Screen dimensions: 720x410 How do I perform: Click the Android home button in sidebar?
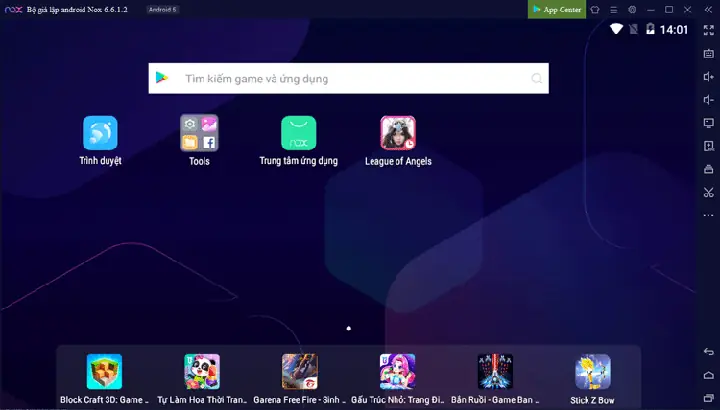[x=709, y=375]
